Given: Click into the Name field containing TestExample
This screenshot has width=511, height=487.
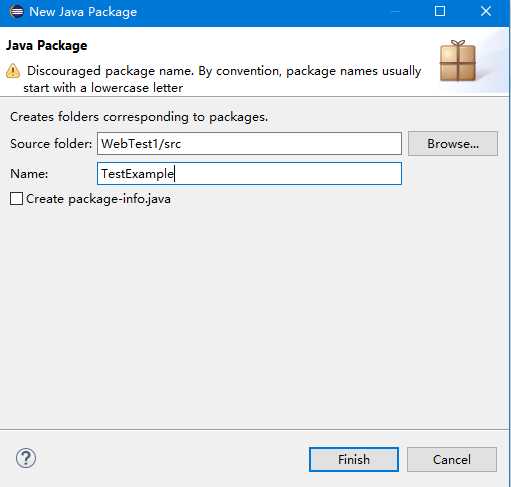Looking at the screenshot, I should (x=249, y=174).
